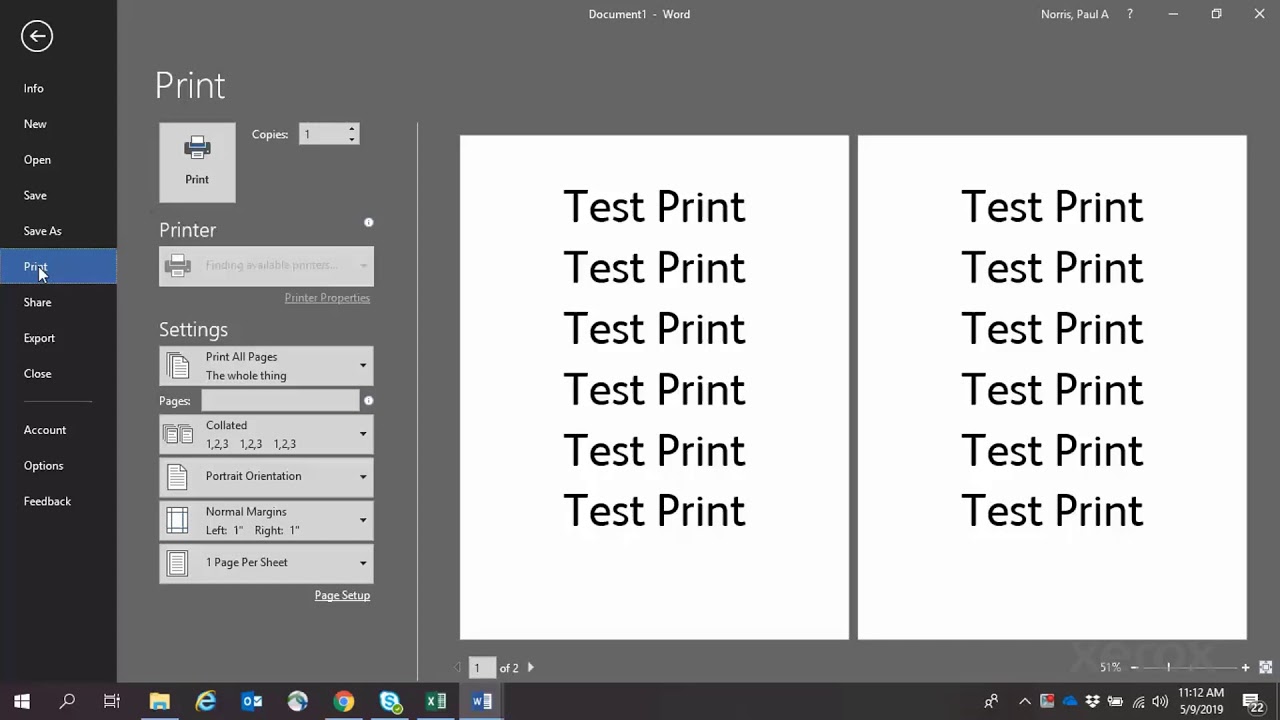The height and width of the screenshot is (720, 1280).
Task: Open Export from the sidebar menu
Action: [x=40, y=338]
